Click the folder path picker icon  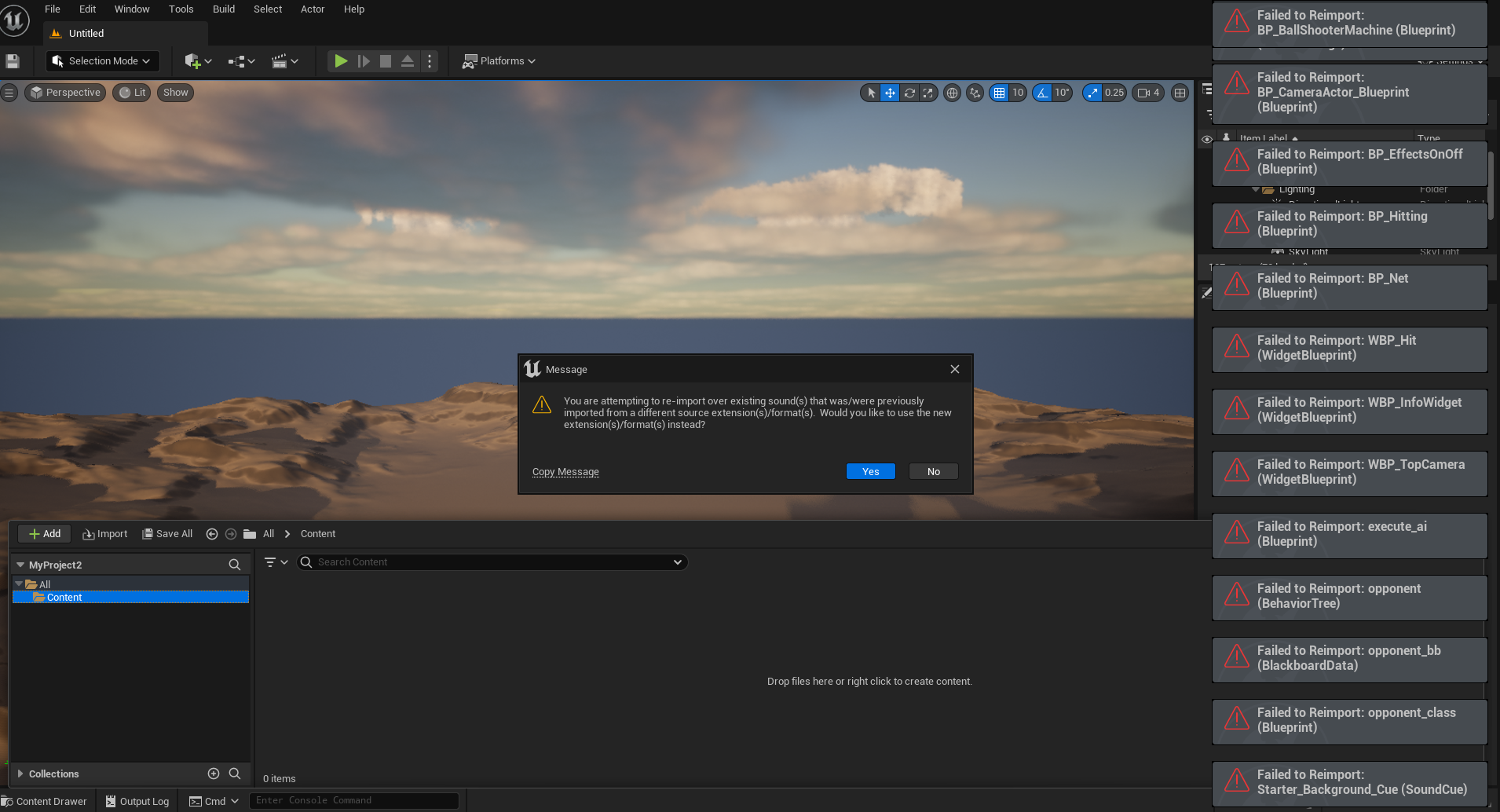tap(250, 534)
